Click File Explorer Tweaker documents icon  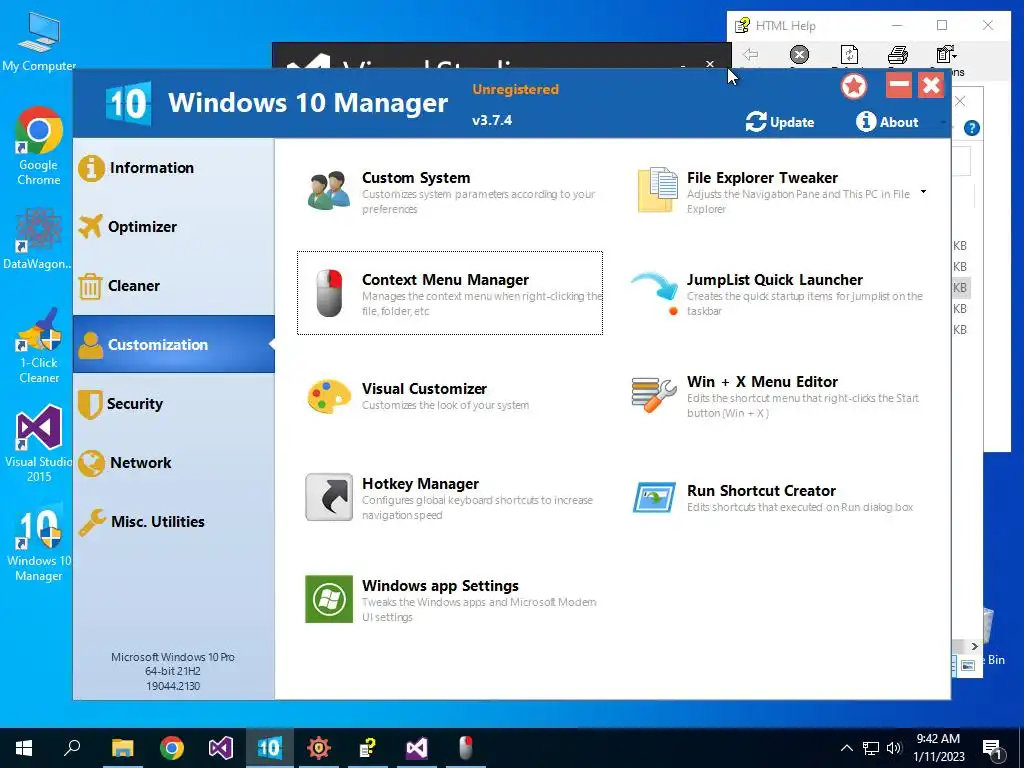(657, 190)
